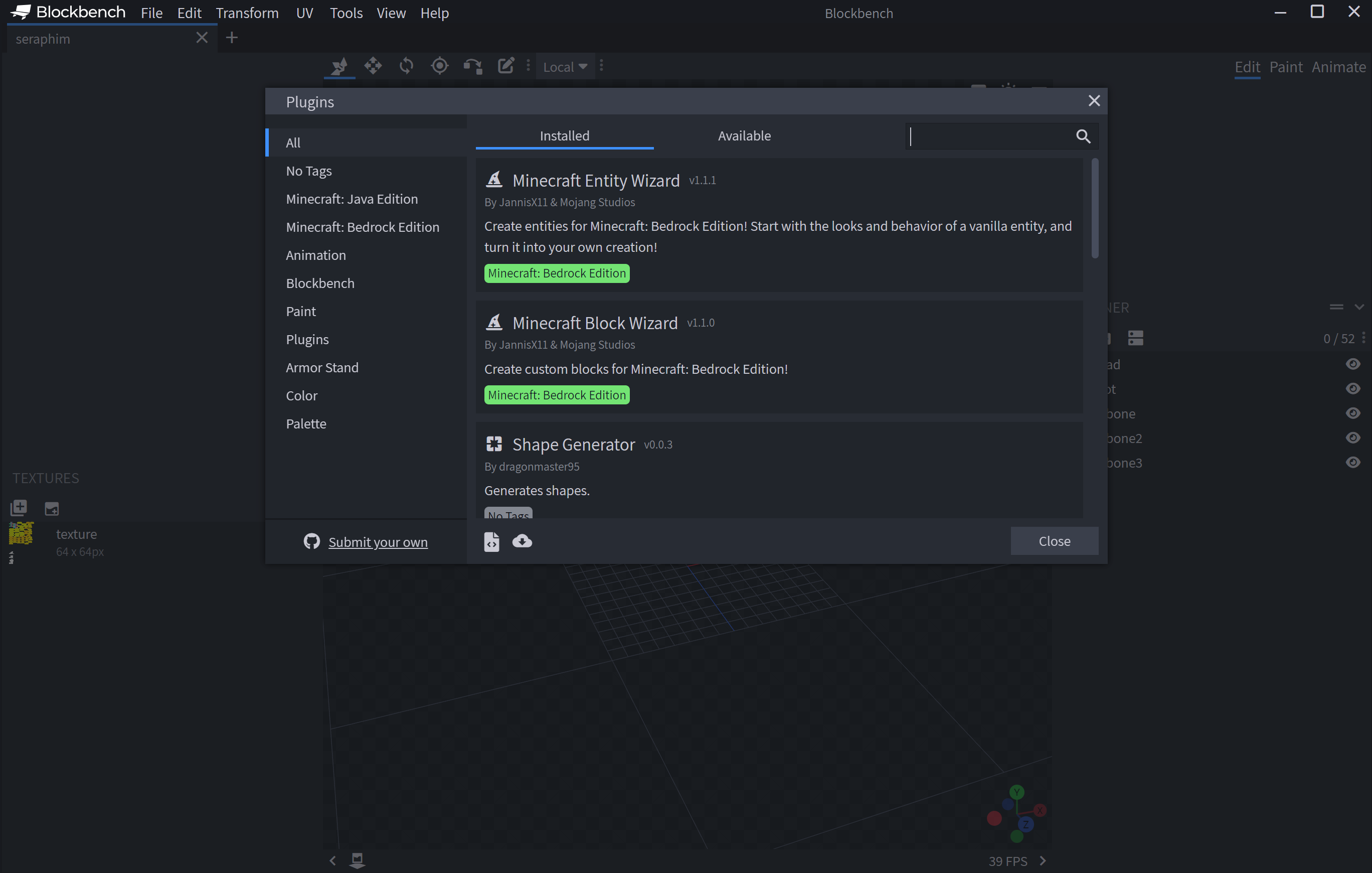The height and width of the screenshot is (873, 1372).
Task: Create a new blank texture
Action: [18, 507]
